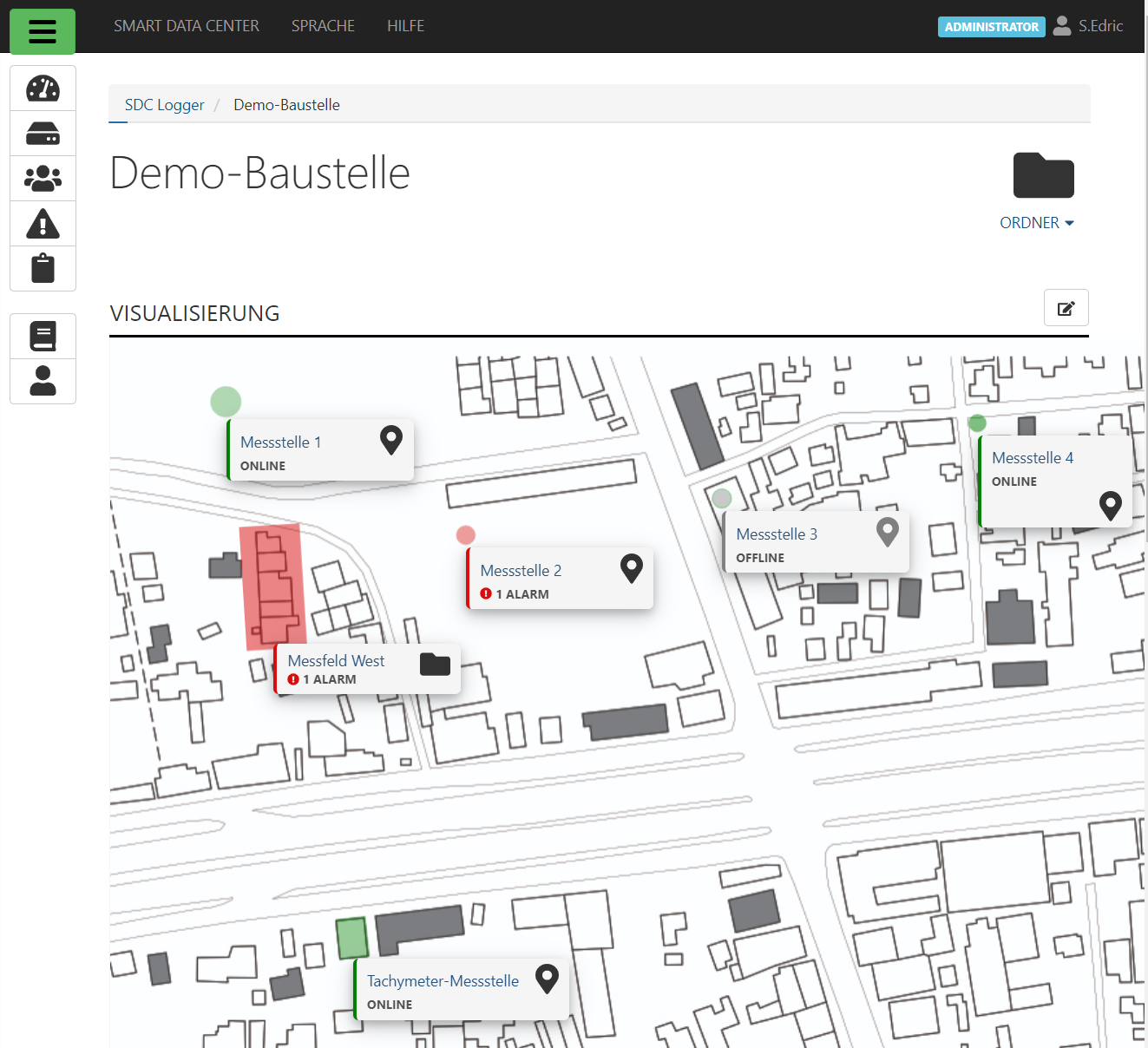Click the location pin on Tachymeter-Messstelle card
This screenshot has height=1048, width=1148.
pos(547,979)
